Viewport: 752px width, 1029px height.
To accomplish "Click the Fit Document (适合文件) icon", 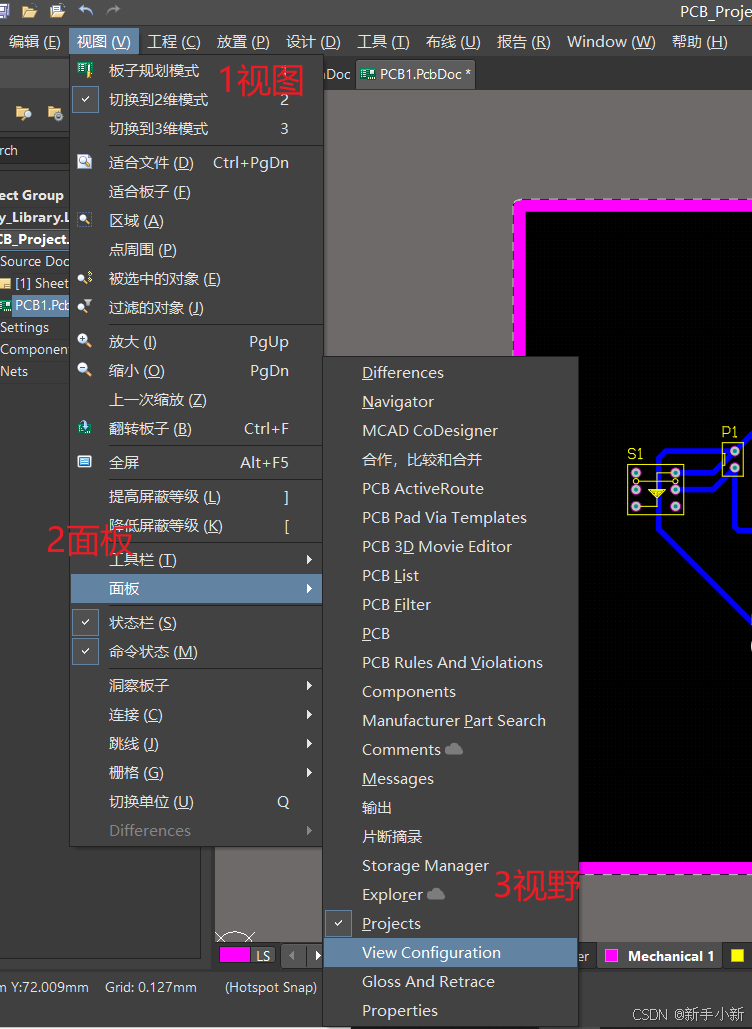I will (x=86, y=162).
